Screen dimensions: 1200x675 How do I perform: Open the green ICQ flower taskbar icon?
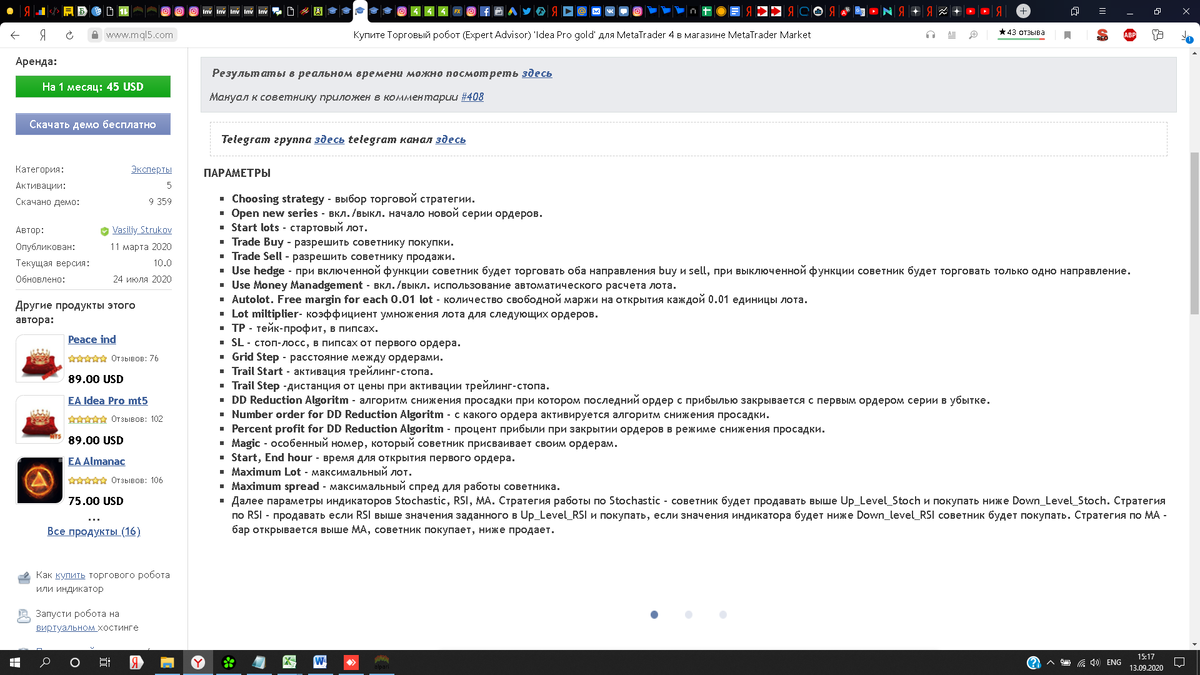click(229, 662)
